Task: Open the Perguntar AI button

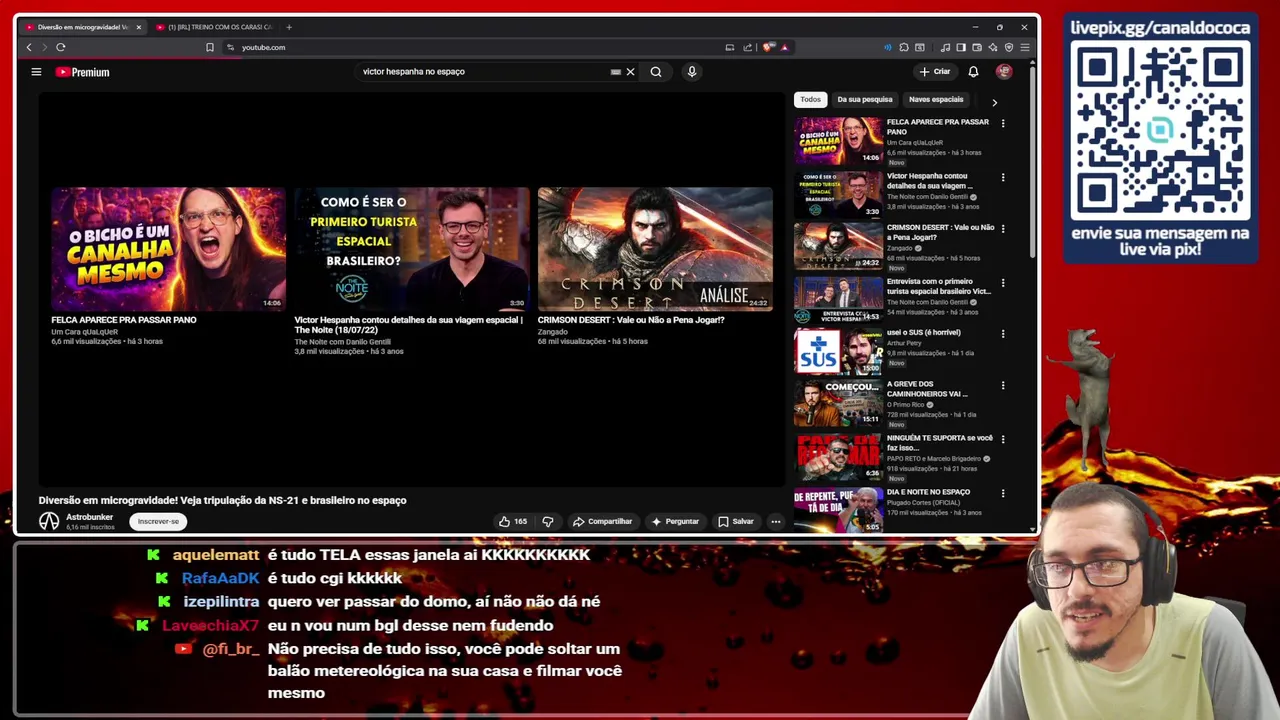Action: [675, 521]
